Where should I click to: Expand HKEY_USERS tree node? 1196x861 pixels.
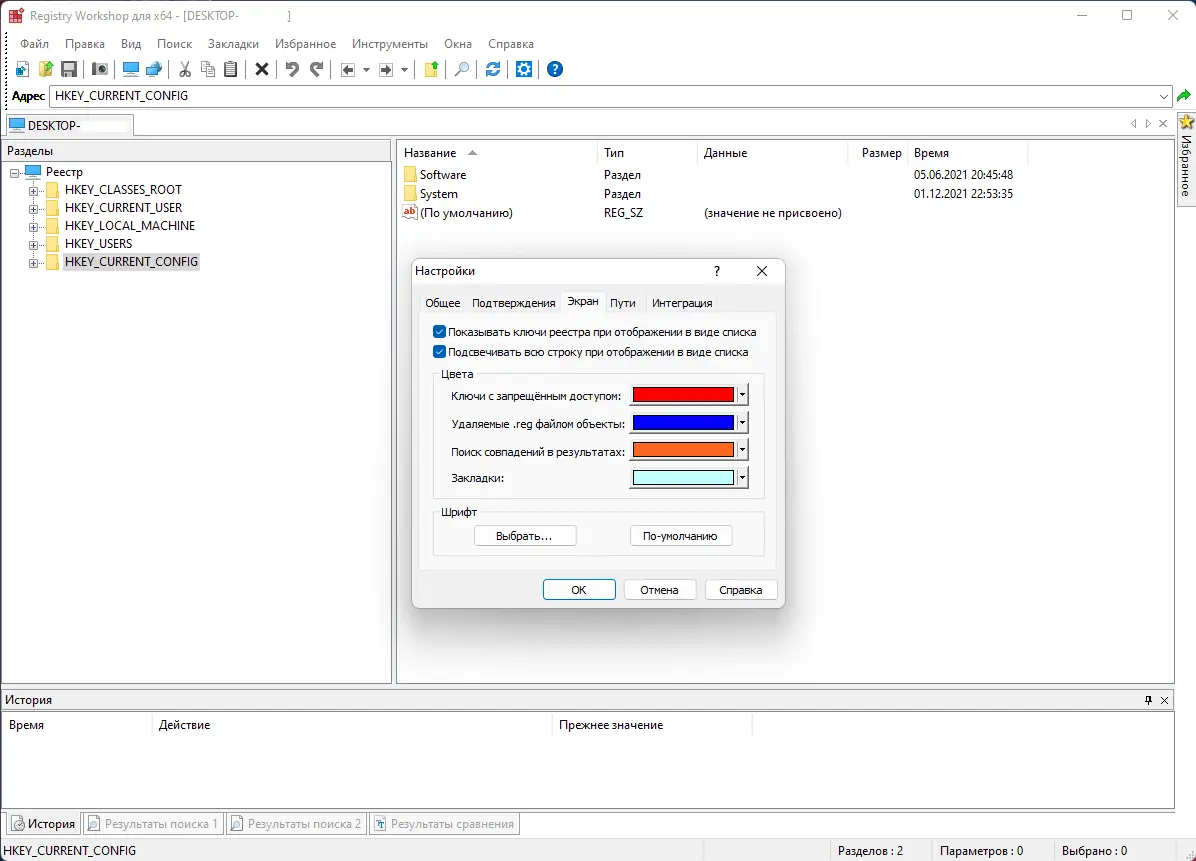(x=34, y=245)
